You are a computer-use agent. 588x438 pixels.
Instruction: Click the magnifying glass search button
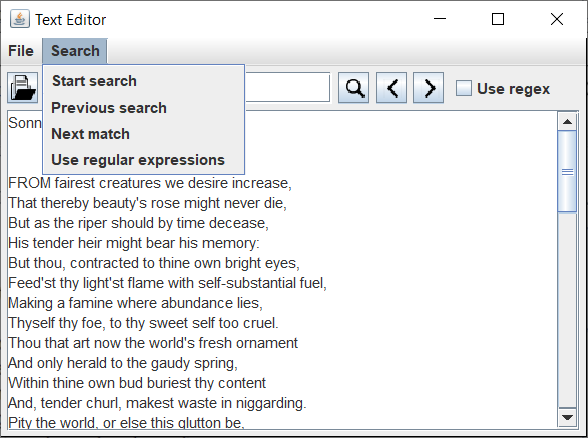[354, 88]
